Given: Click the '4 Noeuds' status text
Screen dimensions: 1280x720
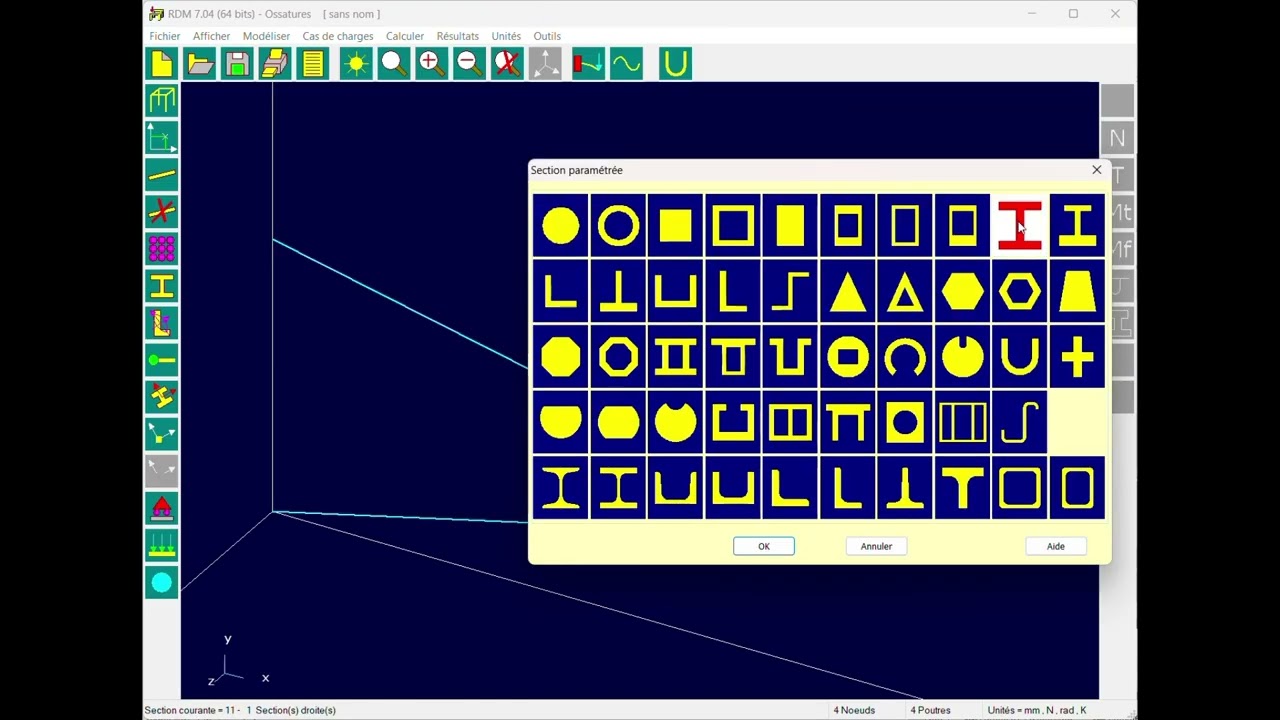Looking at the screenshot, I should coord(854,710).
